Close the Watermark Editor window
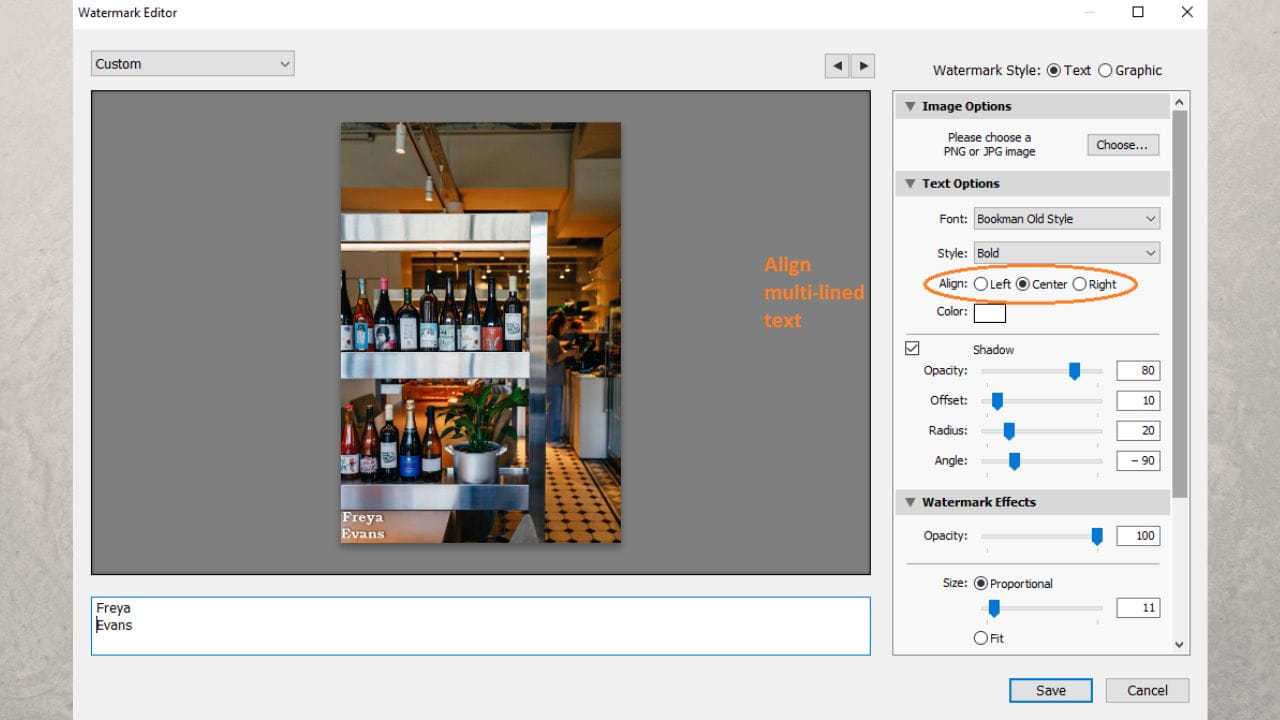1280x720 pixels. click(x=1187, y=12)
